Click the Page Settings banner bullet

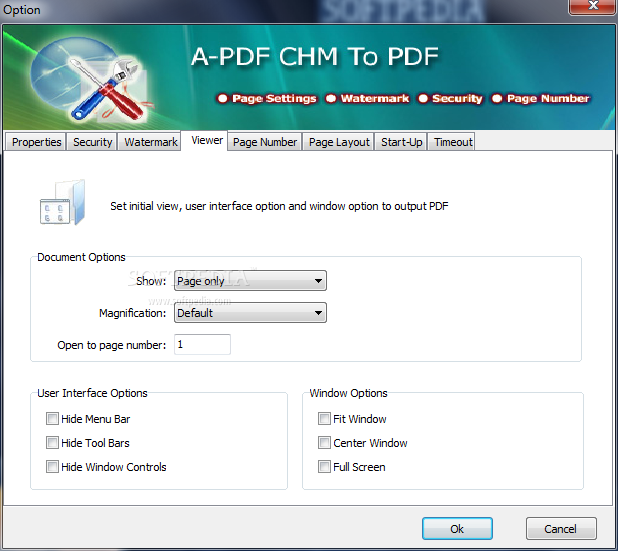coord(222,98)
